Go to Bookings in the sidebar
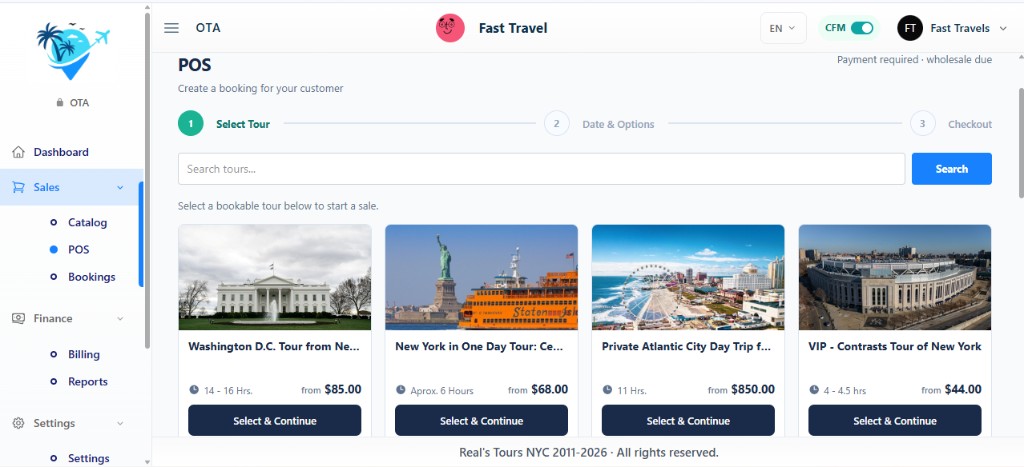Image resolution: width=1024 pixels, height=467 pixels. point(91,277)
